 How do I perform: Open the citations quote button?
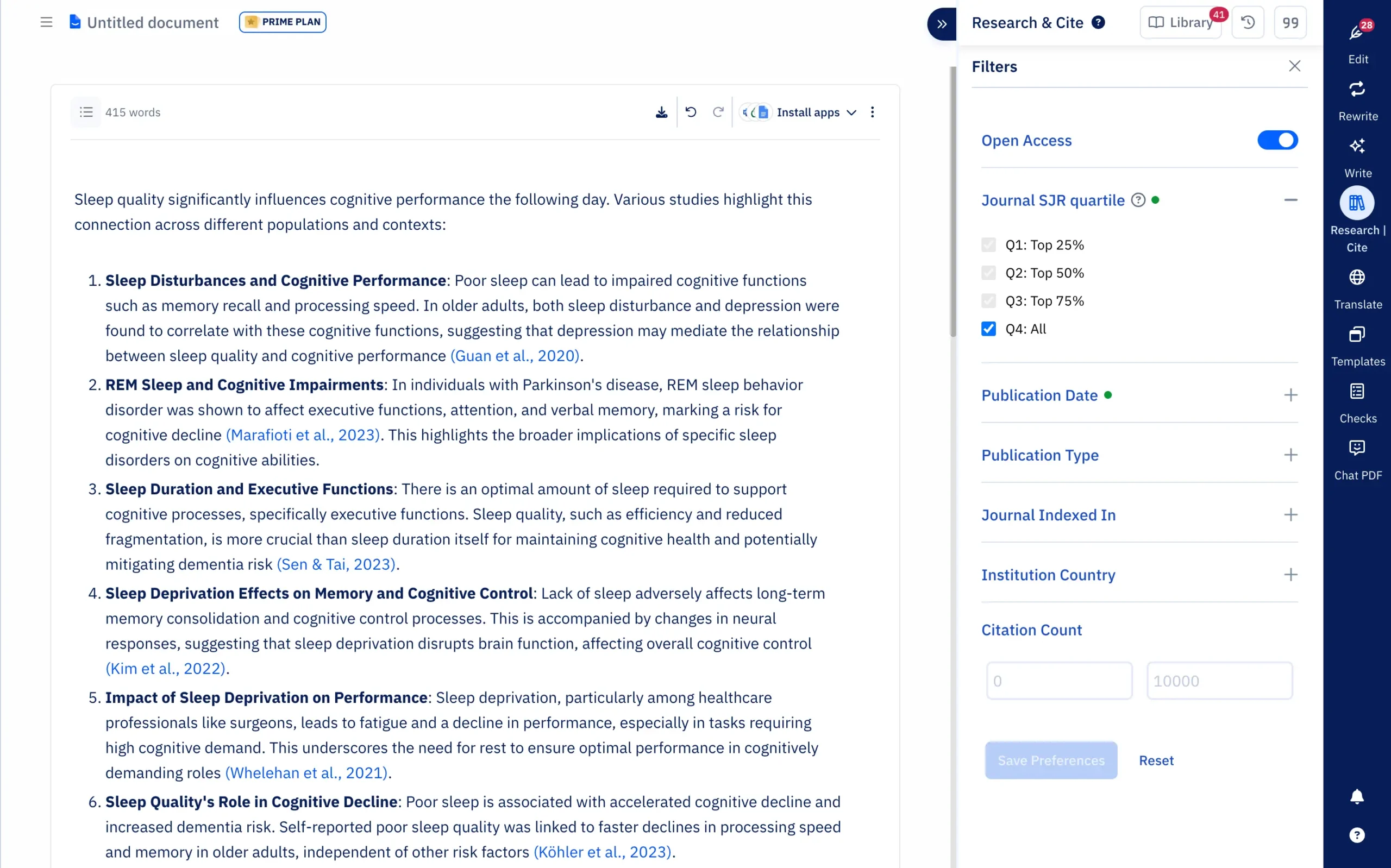click(x=1290, y=22)
